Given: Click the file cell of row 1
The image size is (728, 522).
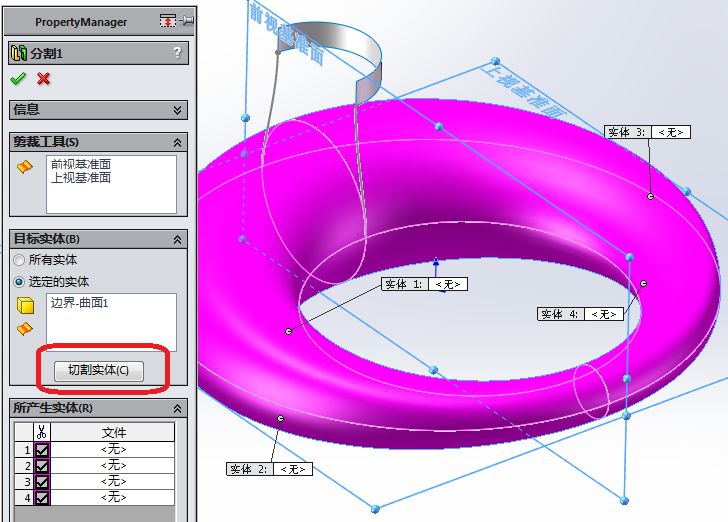Looking at the screenshot, I should click(113, 450).
